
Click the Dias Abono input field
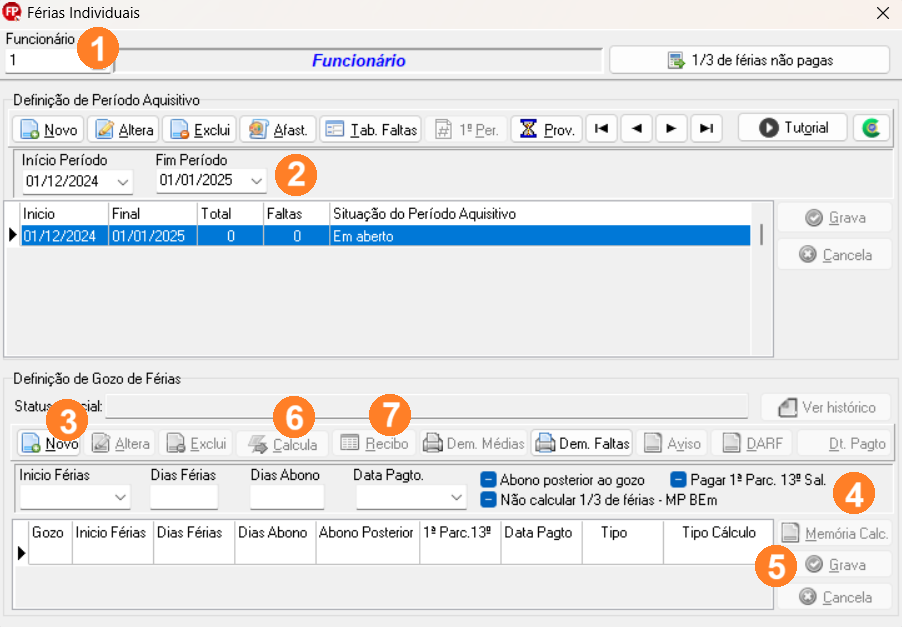pos(286,497)
